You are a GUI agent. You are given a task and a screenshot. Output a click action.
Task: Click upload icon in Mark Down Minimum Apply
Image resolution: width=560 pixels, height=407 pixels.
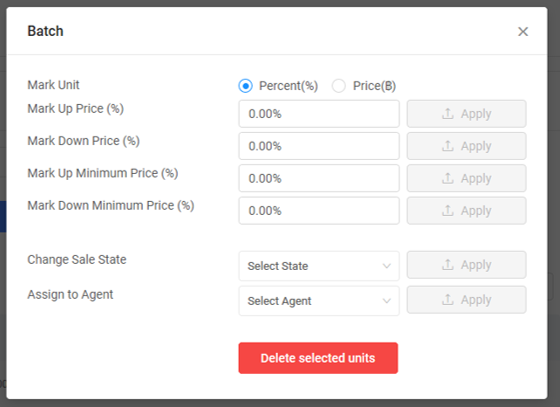click(448, 210)
